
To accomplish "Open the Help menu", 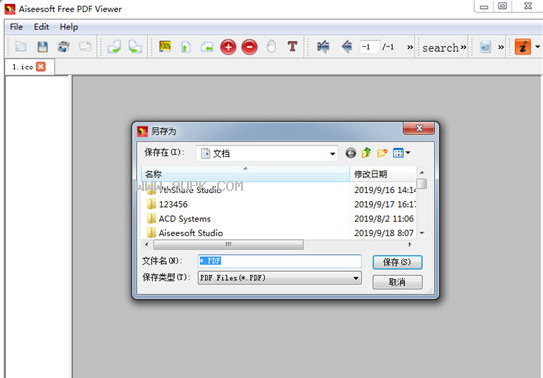I will 69,27.
